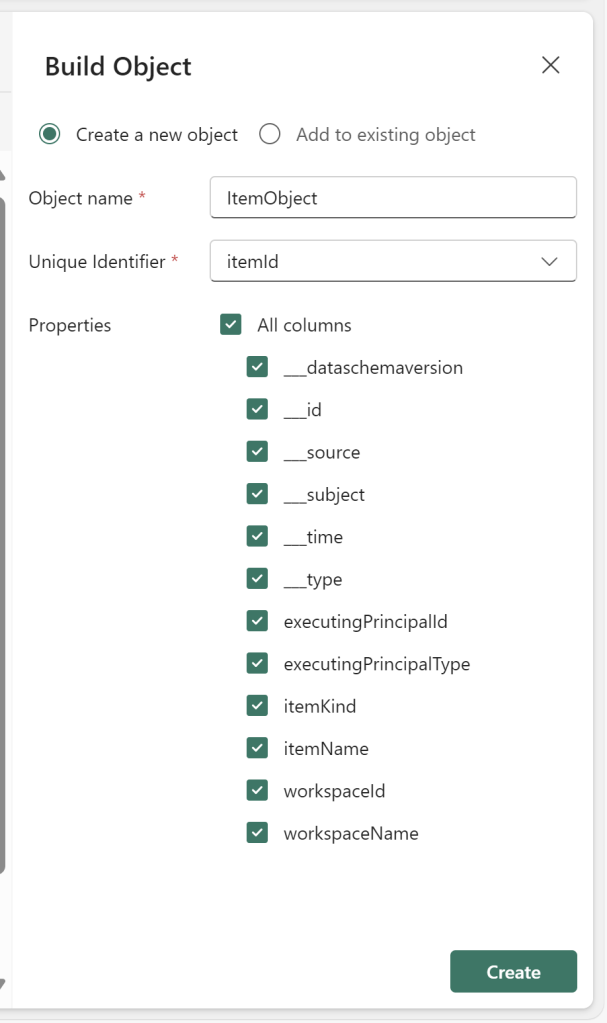607x1023 pixels.
Task: Toggle the ___id property checkbox
Action: (x=257, y=409)
